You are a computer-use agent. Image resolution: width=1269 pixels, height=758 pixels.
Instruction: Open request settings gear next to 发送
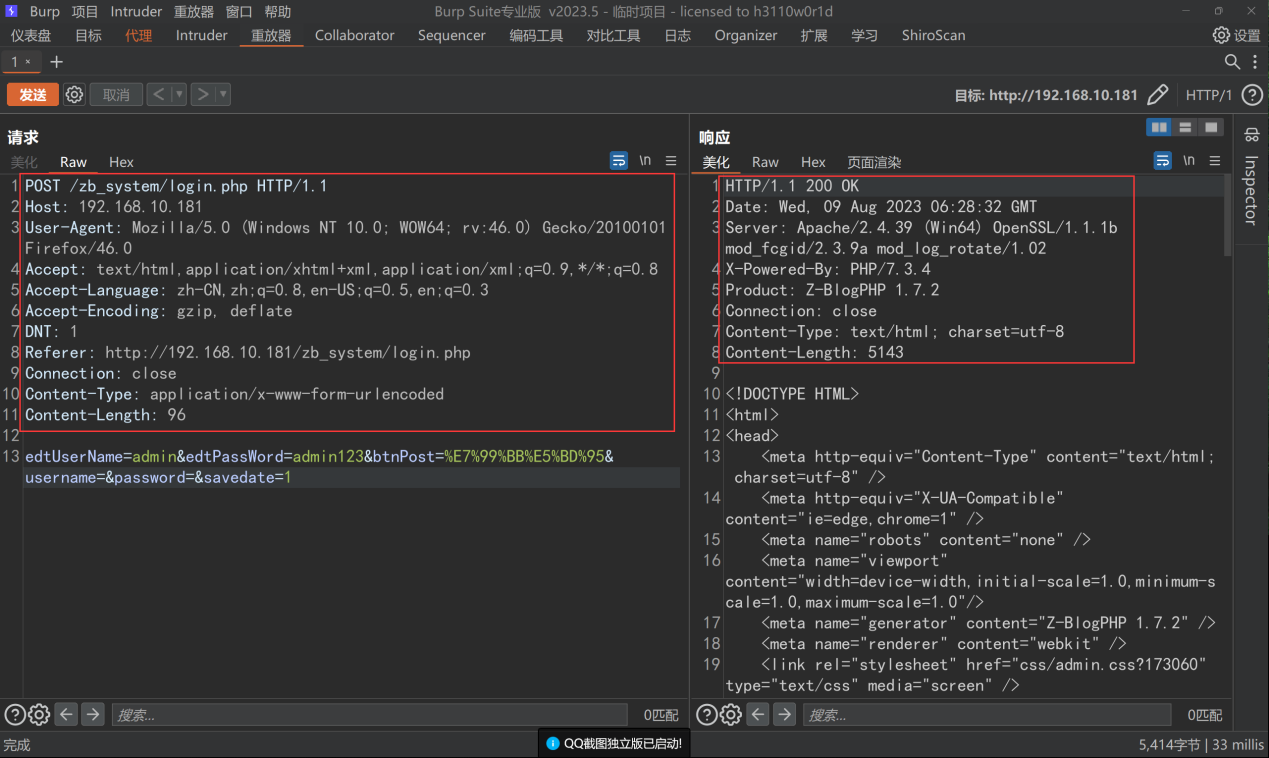click(74, 95)
